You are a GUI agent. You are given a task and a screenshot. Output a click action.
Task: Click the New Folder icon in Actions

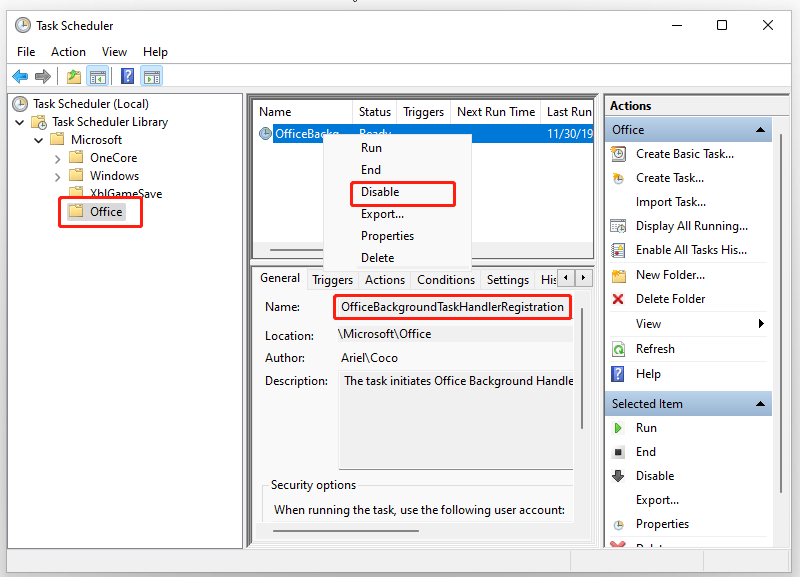click(x=619, y=275)
